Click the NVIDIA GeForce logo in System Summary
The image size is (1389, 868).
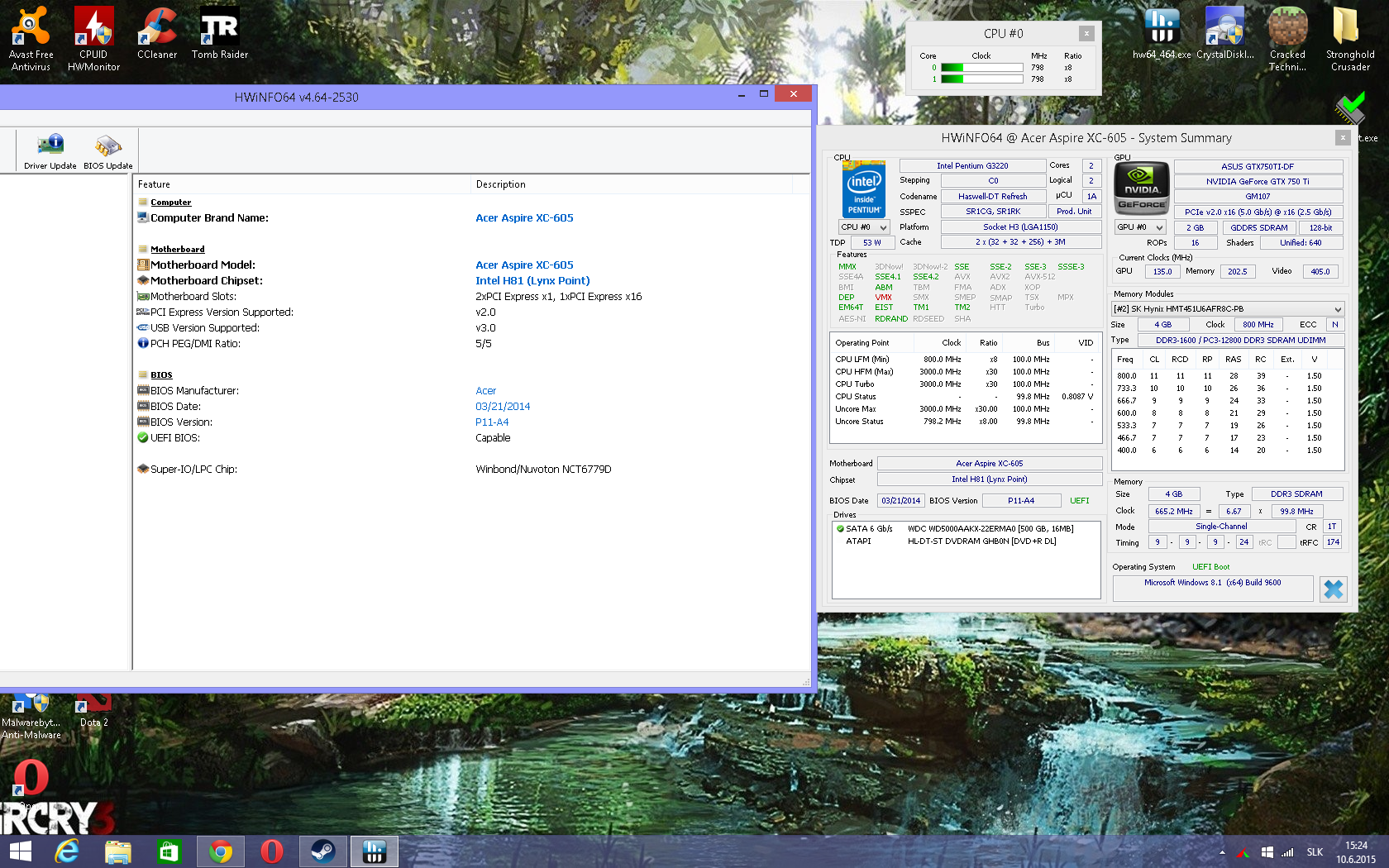(x=1142, y=188)
